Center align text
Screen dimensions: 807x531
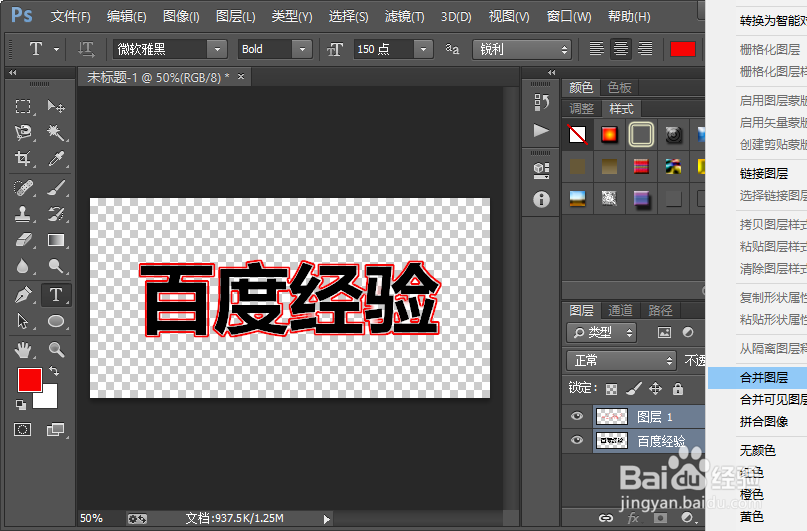(621, 49)
